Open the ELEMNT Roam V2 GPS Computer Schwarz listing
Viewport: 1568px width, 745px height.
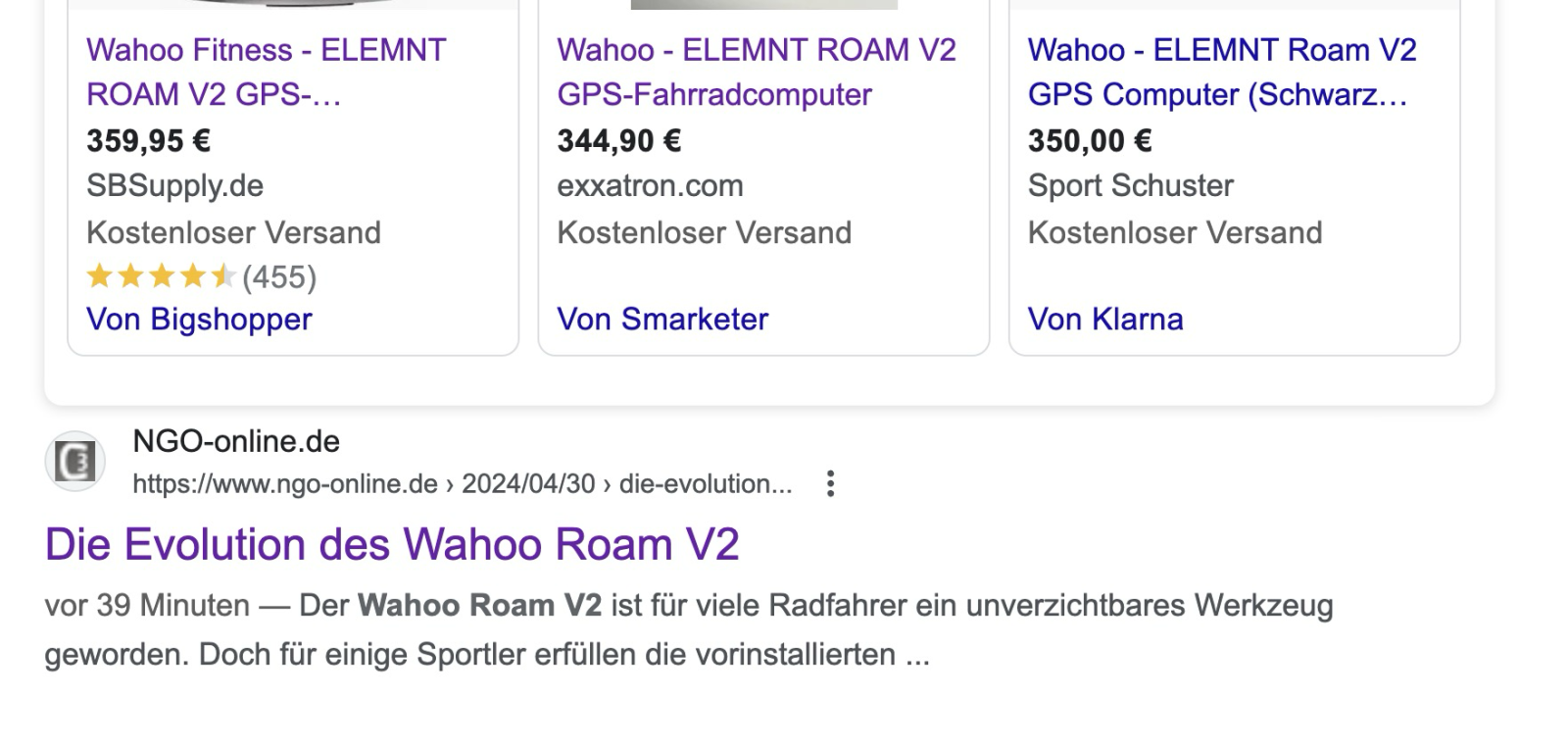pyautogui.click(x=1221, y=72)
